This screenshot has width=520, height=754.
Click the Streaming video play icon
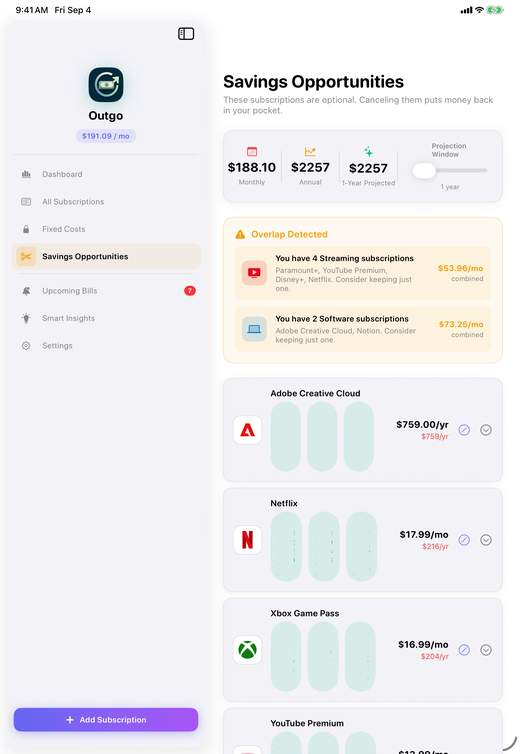click(254, 273)
